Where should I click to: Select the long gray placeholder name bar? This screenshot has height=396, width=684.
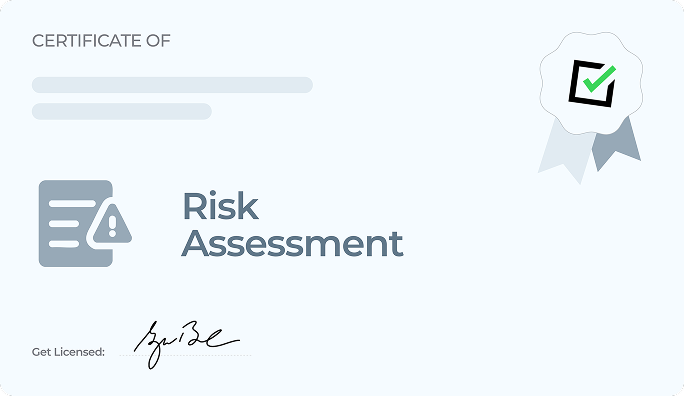click(x=172, y=85)
